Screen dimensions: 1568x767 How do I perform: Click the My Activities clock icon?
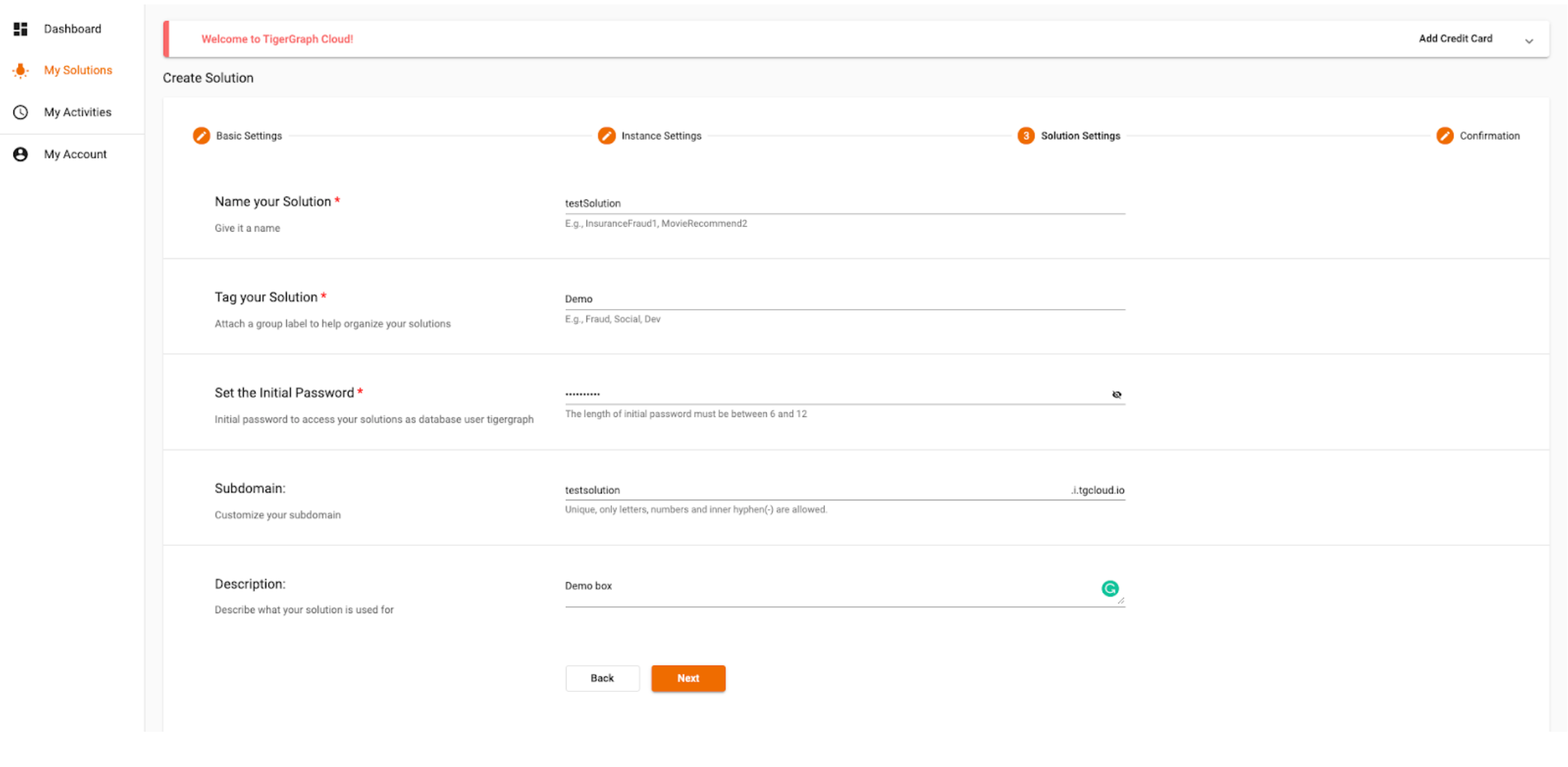point(21,112)
